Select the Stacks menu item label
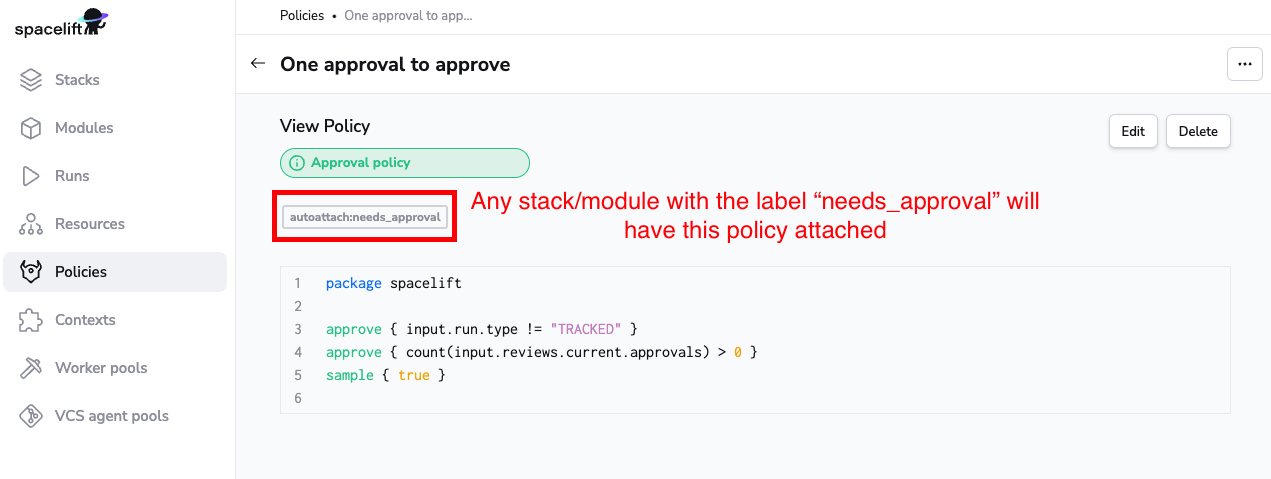The width and height of the screenshot is (1271, 479). (x=77, y=80)
